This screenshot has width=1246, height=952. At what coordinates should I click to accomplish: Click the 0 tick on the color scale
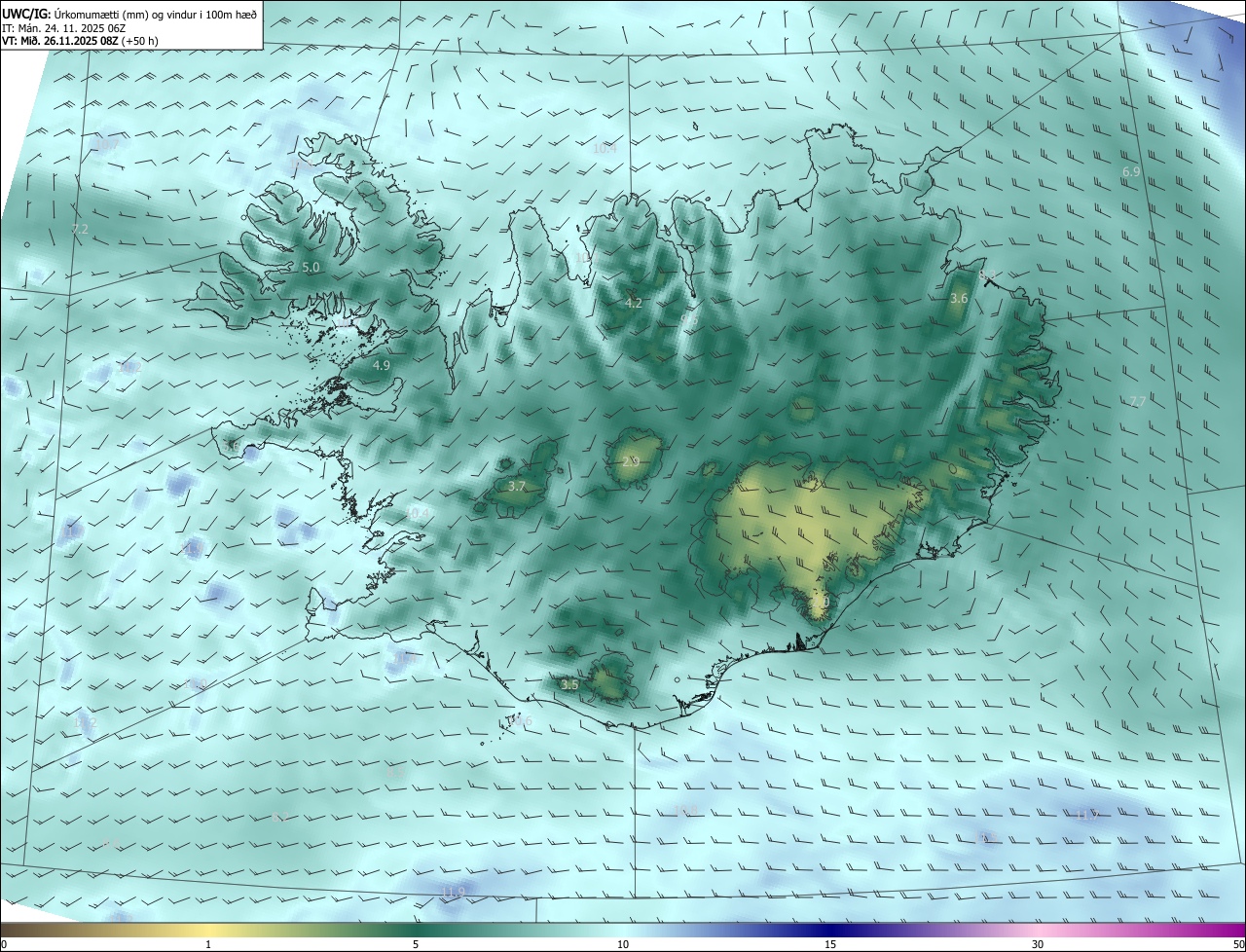pyautogui.click(x=4, y=944)
